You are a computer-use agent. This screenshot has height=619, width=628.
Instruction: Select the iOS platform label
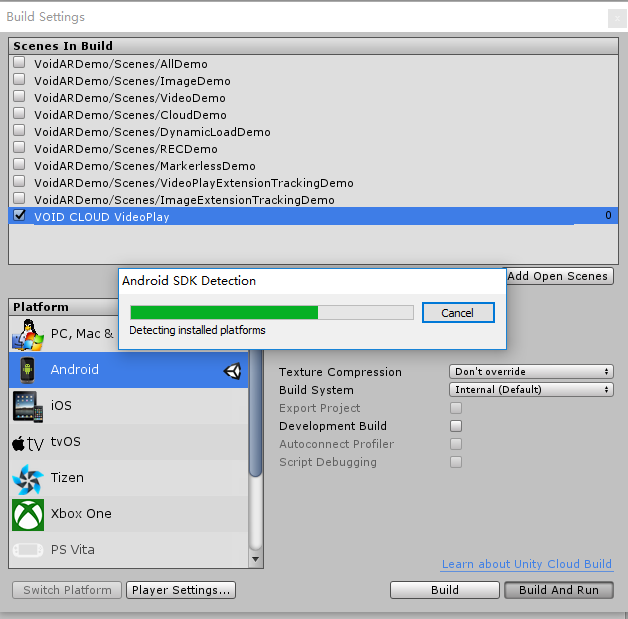[x=61, y=406]
